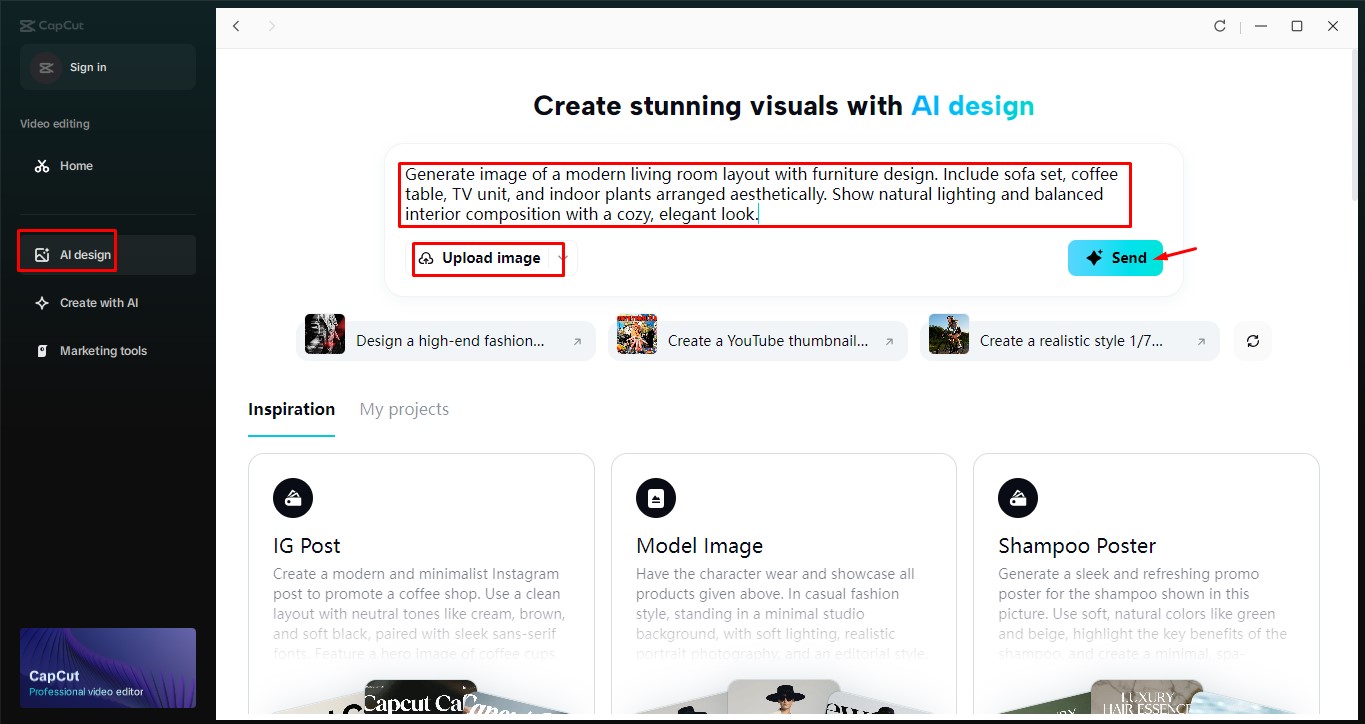
Task: Click the Upload image button
Action: click(482, 258)
